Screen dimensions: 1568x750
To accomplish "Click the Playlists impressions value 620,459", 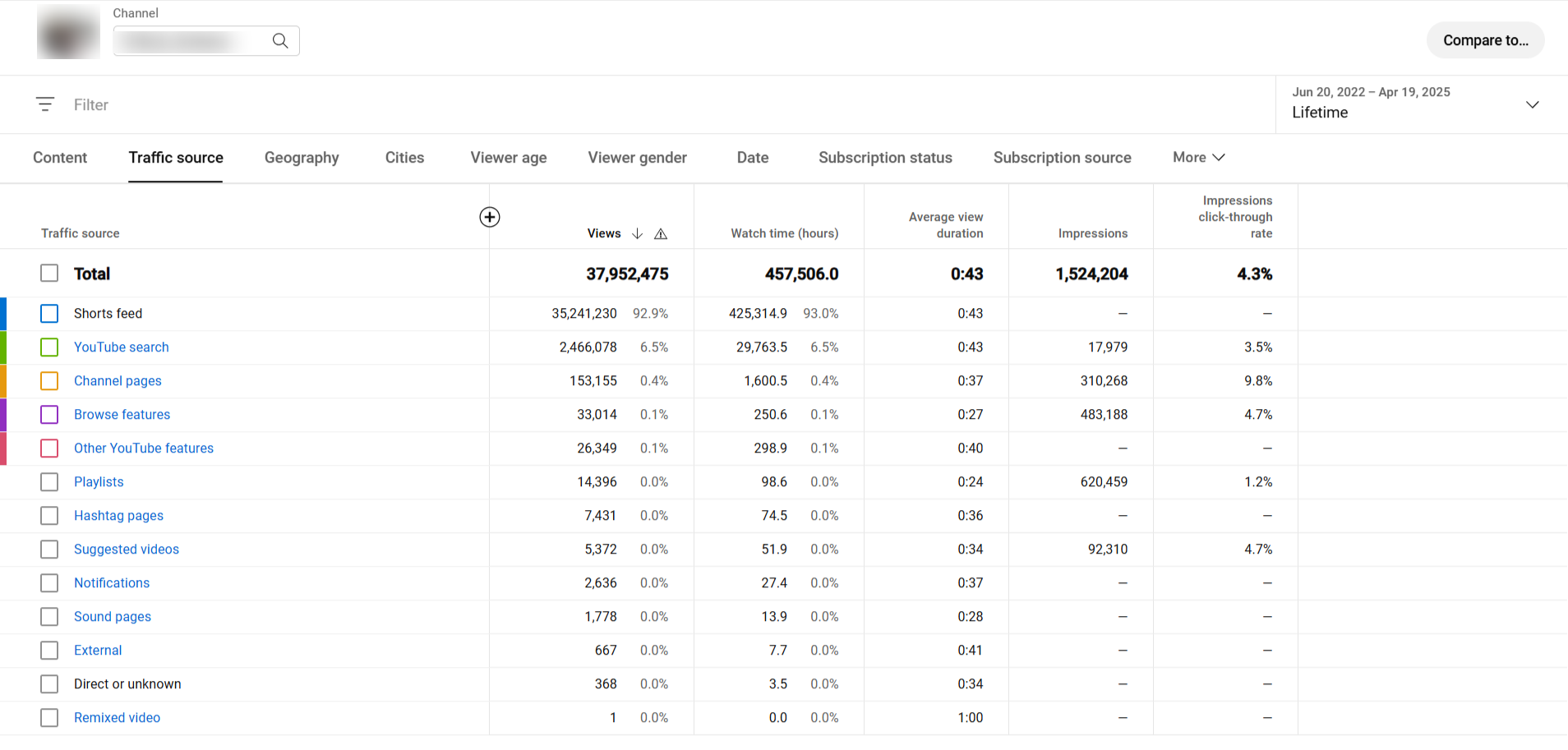I will click(1104, 481).
